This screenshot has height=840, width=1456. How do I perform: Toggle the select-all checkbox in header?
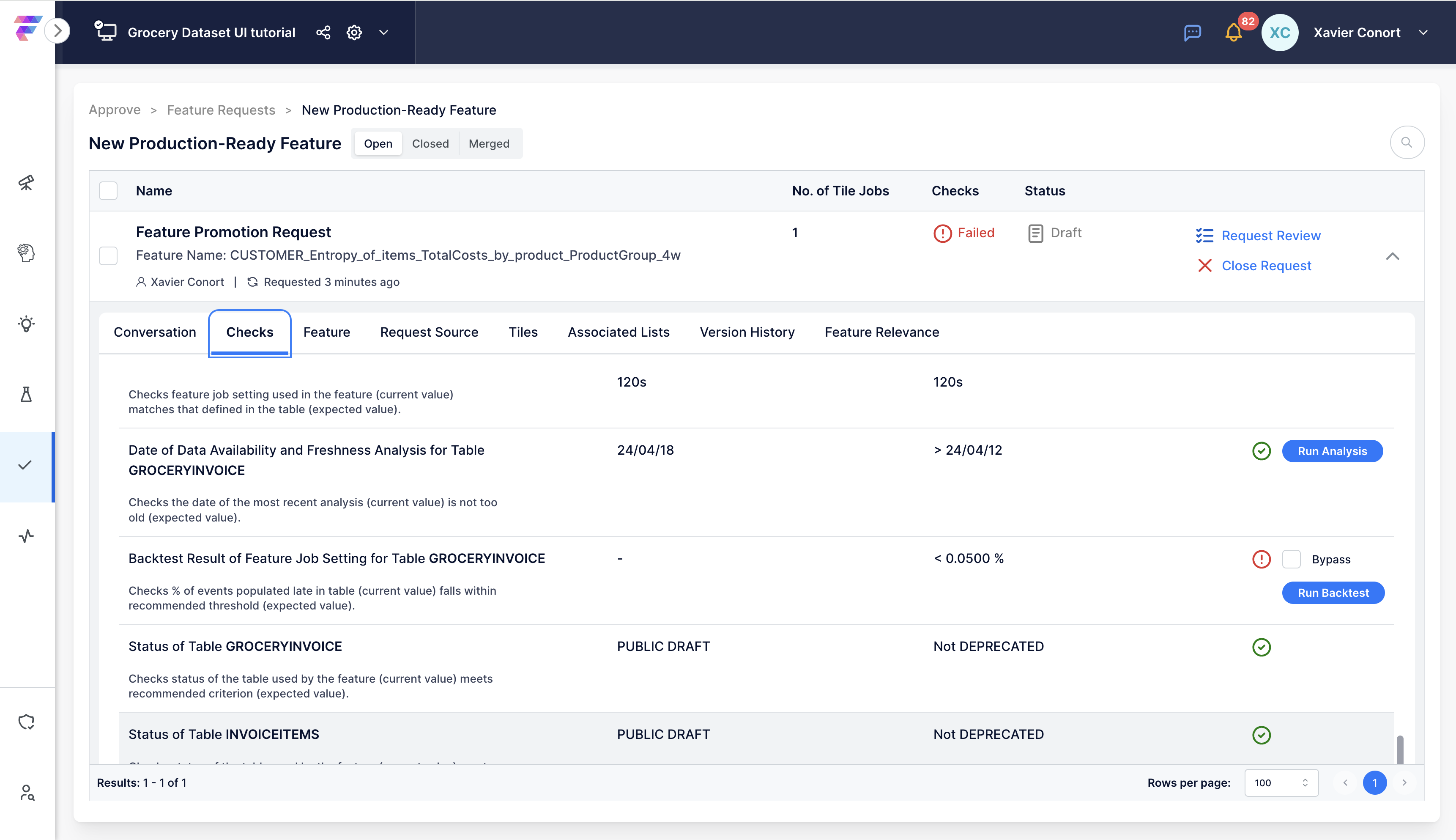coord(108,190)
